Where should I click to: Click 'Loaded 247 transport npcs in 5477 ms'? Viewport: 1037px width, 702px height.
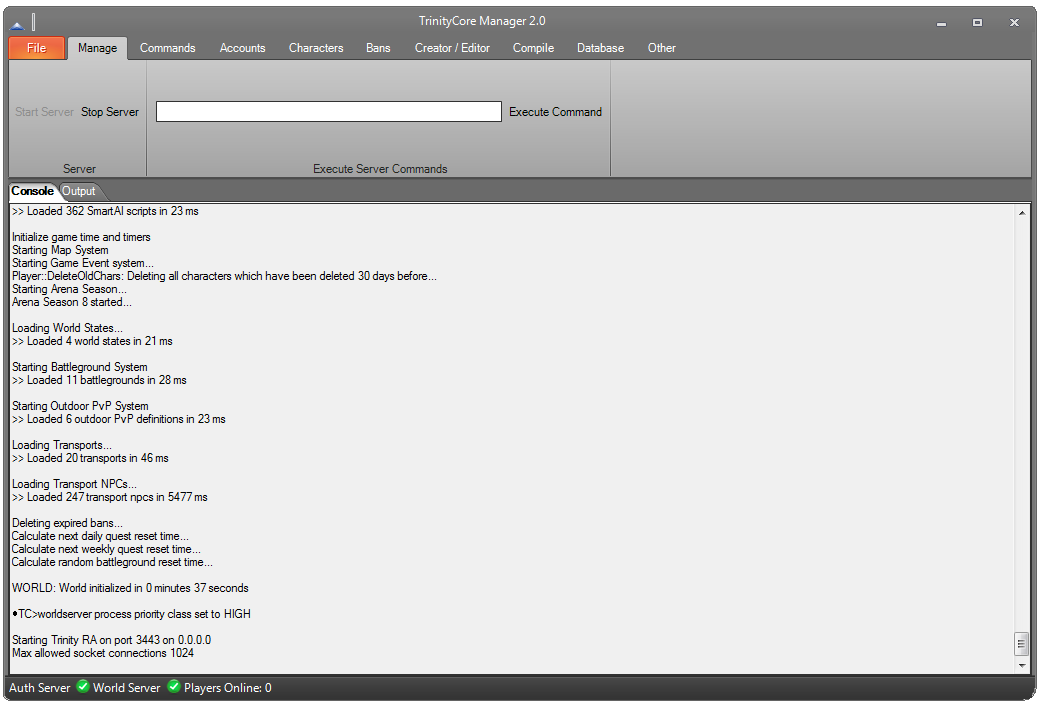coord(110,497)
